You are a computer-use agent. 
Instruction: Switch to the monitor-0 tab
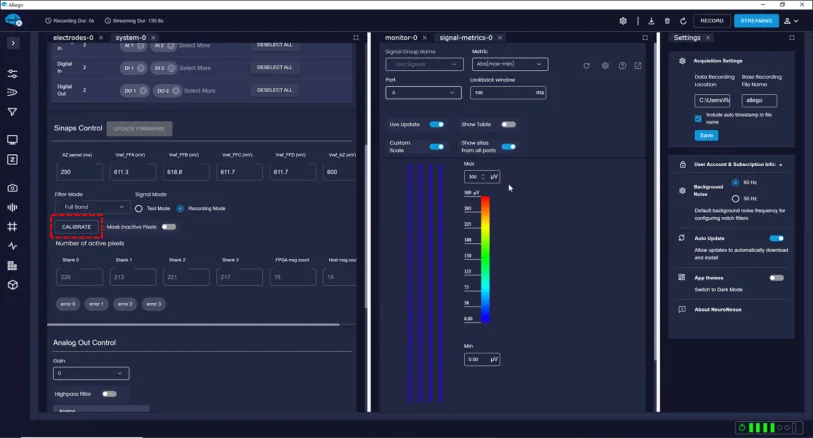click(401, 37)
